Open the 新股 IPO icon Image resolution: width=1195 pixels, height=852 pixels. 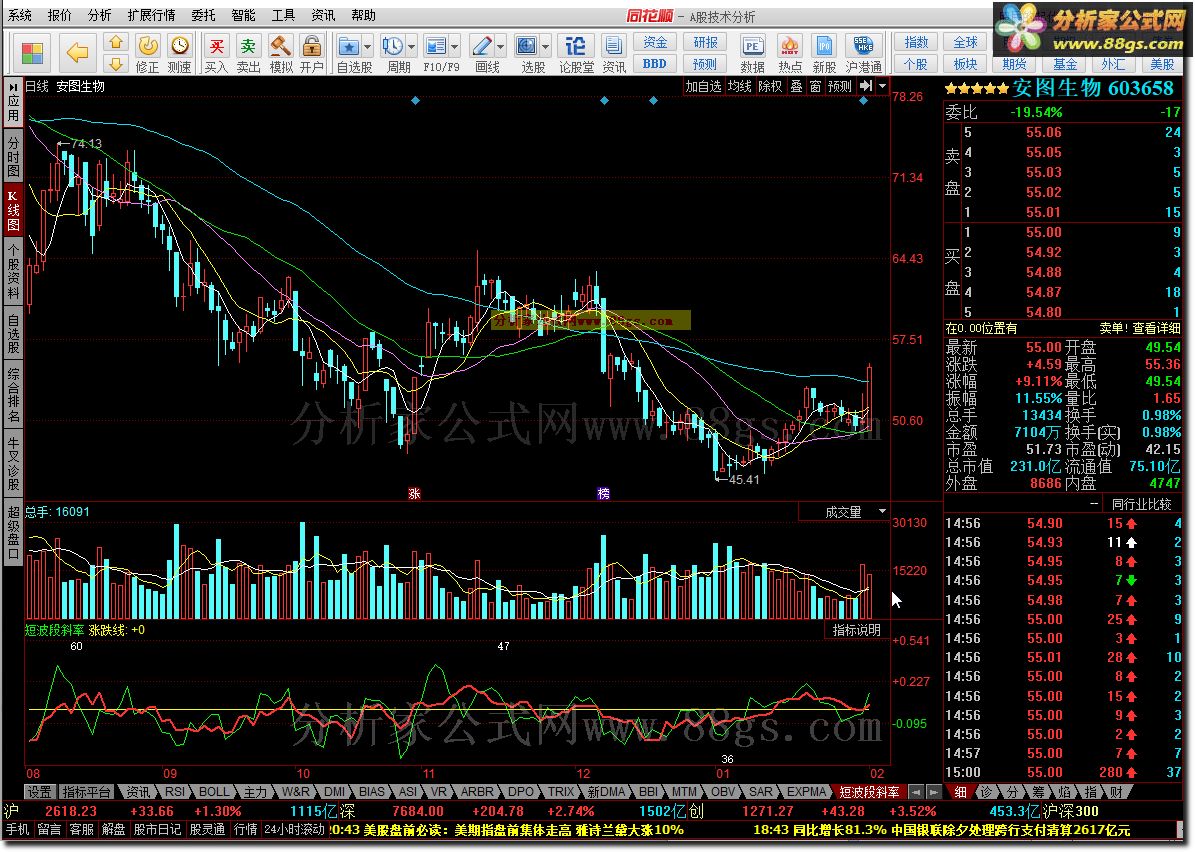click(824, 53)
